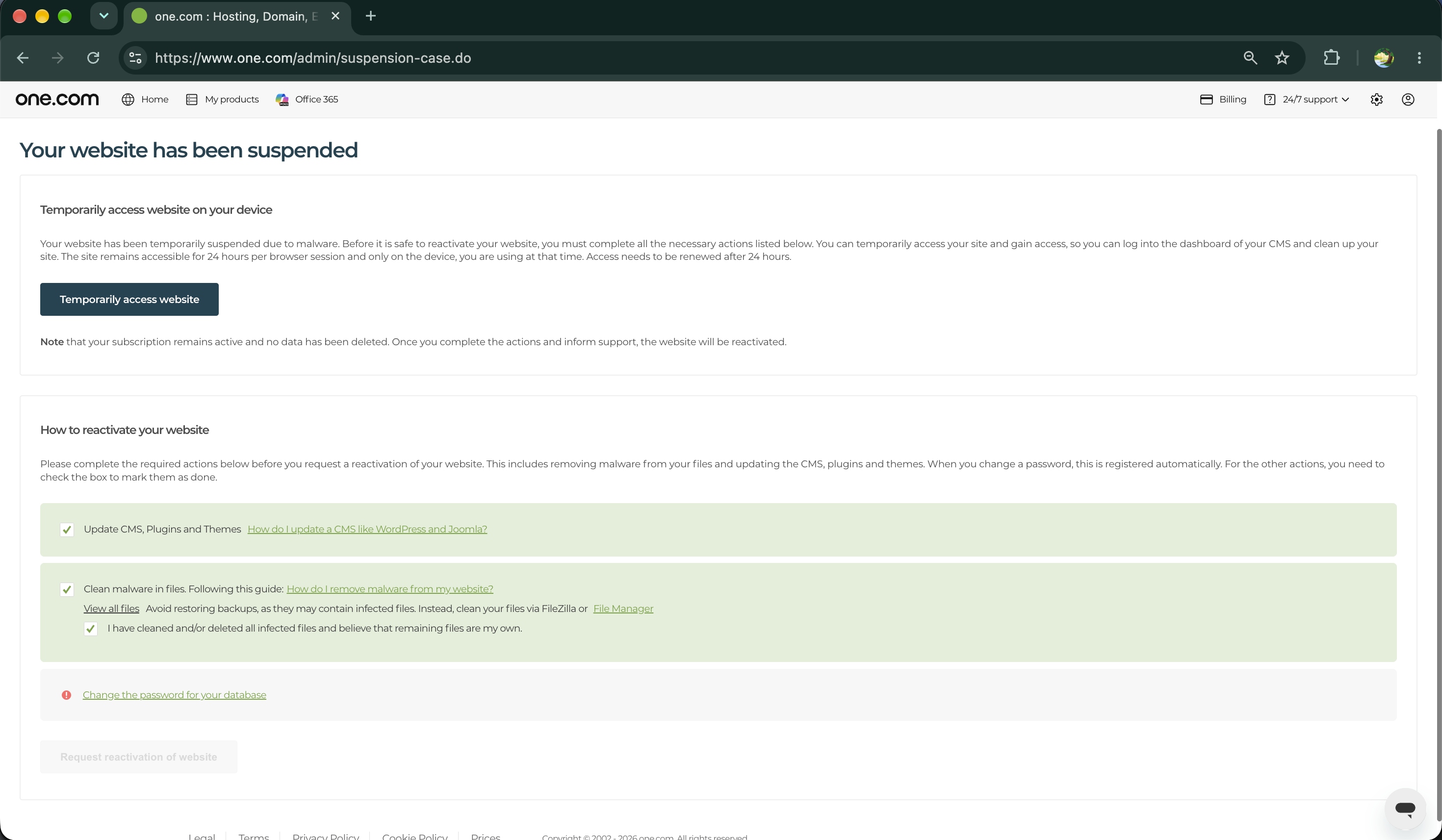Image resolution: width=1442 pixels, height=840 pixels.
Task: Open 'How do I update a CMS' link
Action: coord(367,529)
